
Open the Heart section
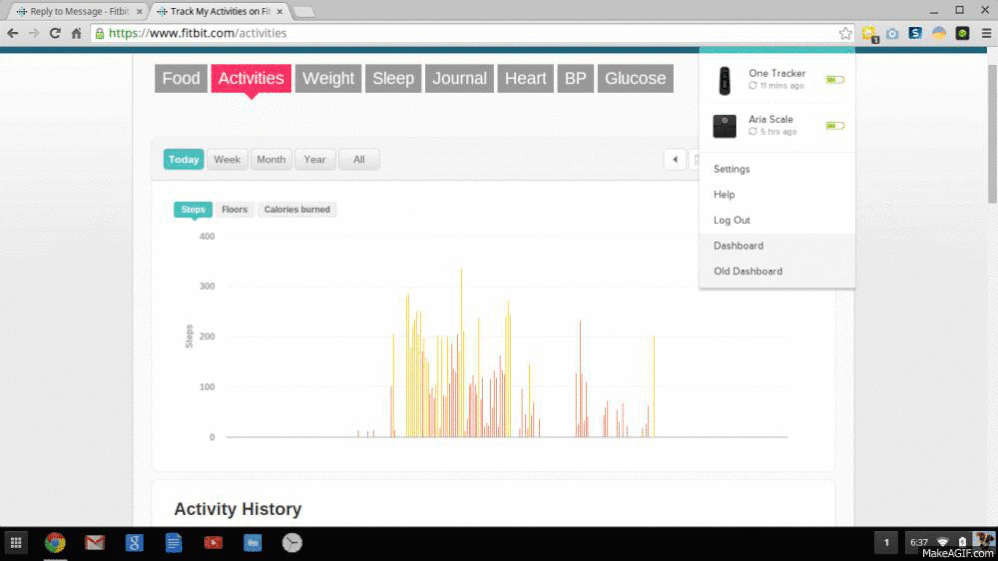pyautogui.click(x=525, y=78)
